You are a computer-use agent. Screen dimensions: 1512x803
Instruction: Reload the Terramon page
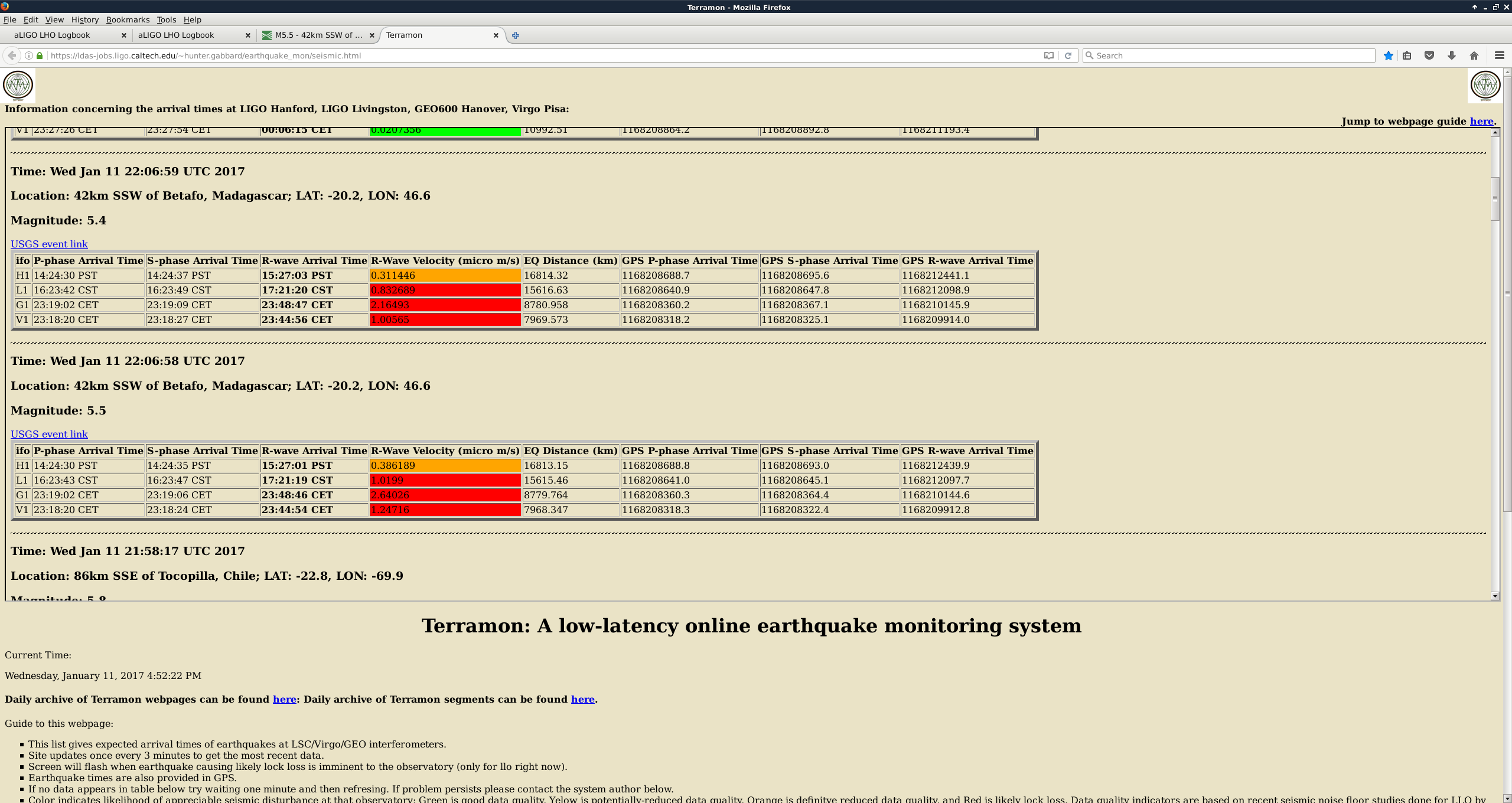(1068, 56)
